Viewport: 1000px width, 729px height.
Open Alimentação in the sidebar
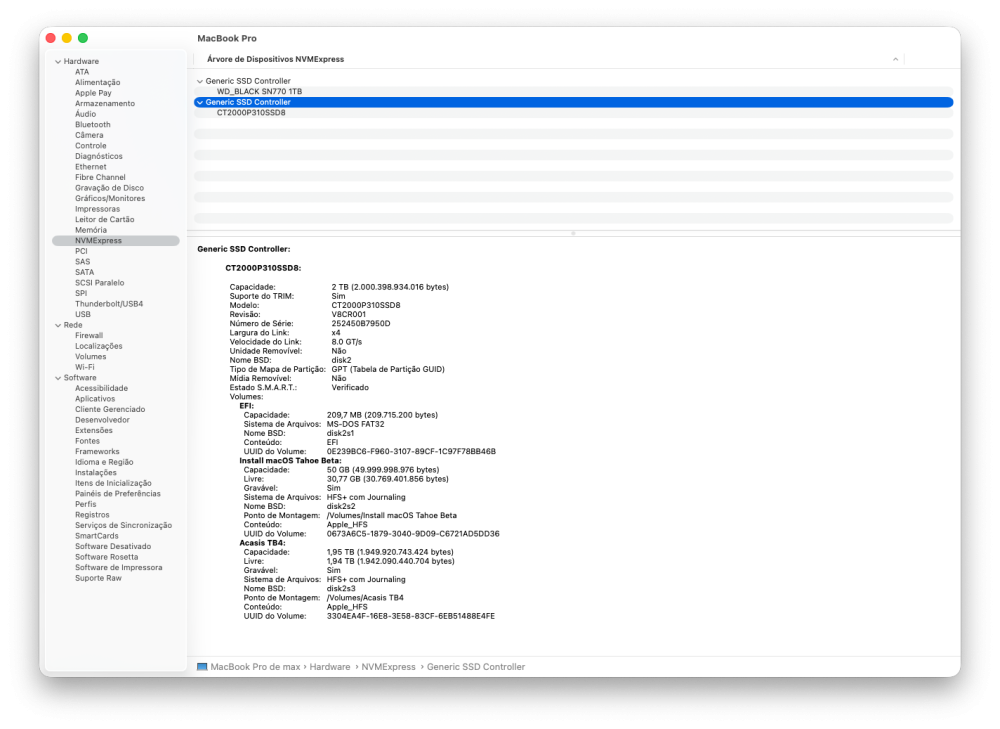pyautogui.click(x=98, y=82)
